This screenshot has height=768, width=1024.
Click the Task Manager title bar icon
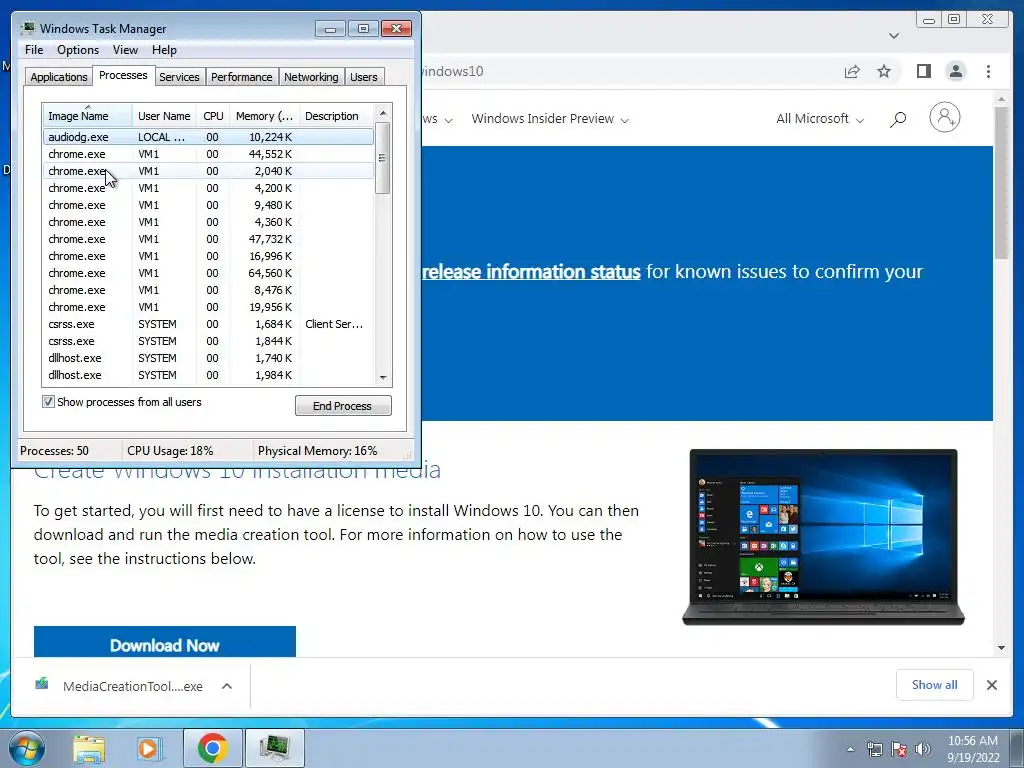tap(27, 28)
